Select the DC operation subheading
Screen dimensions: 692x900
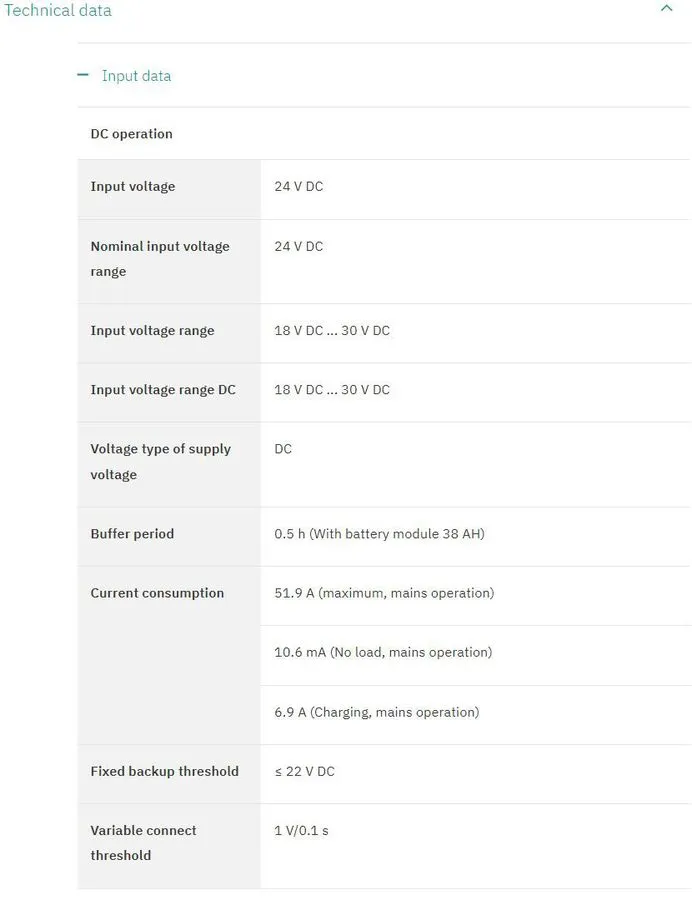[131, 134]
